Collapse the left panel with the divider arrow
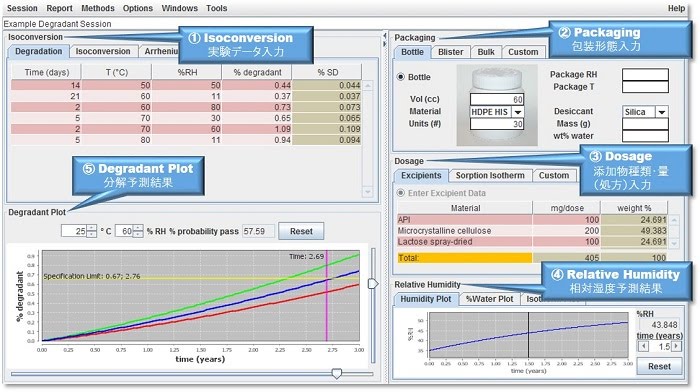 pyautogui.click(x=384, y=35)
